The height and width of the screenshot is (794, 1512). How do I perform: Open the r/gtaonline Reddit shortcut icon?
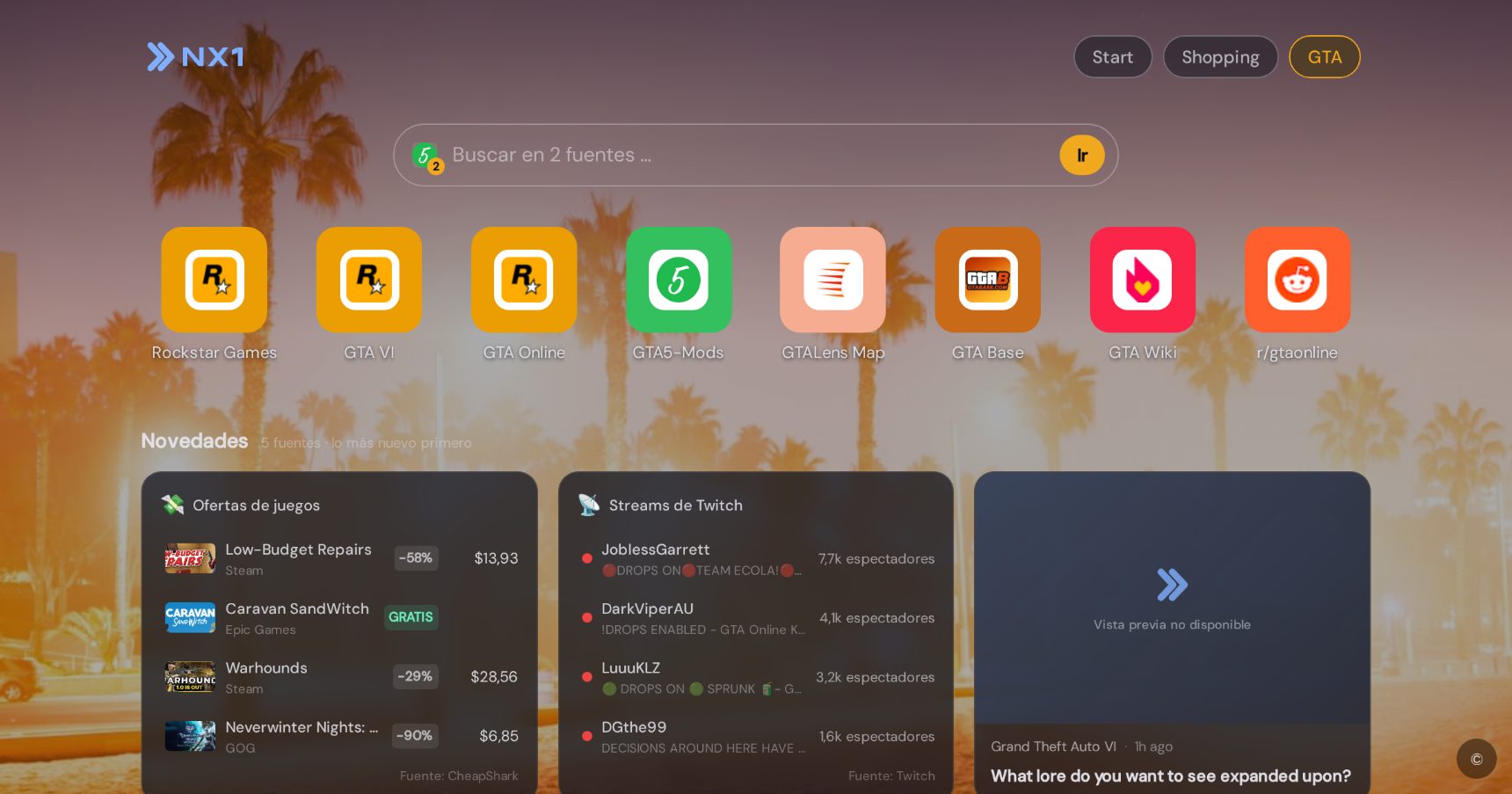pos(1298,280)
